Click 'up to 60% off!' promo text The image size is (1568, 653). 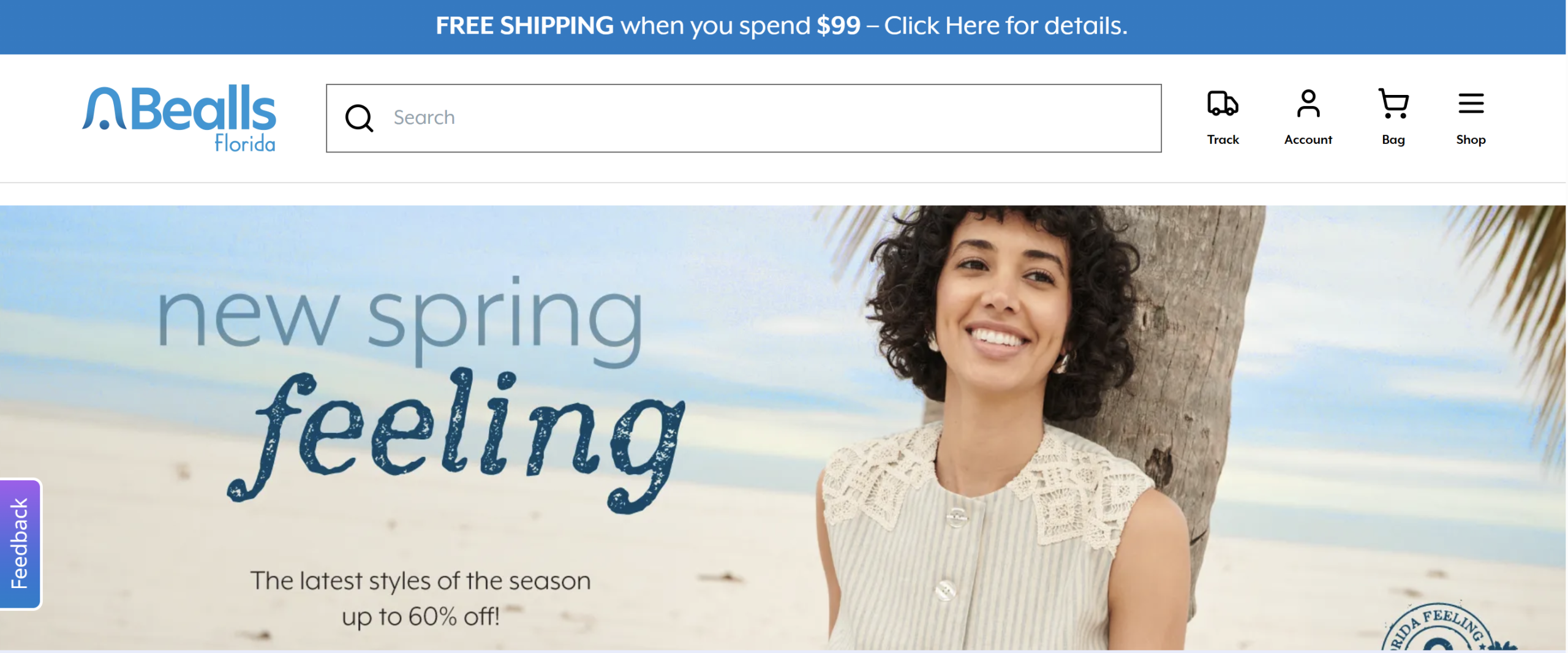(x=420, y=616)
